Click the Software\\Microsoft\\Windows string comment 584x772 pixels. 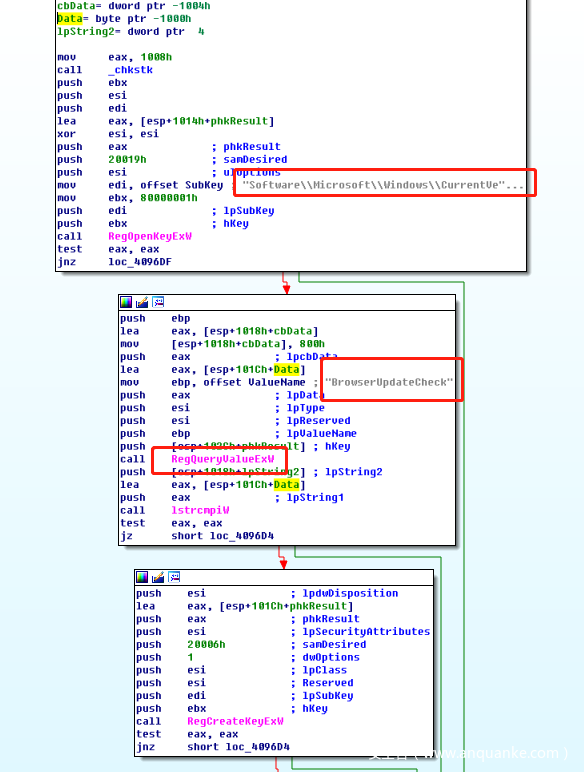pyautogui.click(x=383, y=185)
